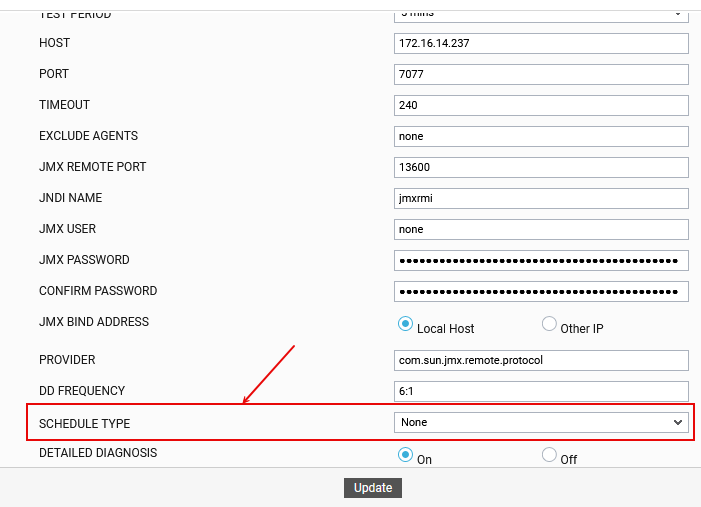Click the JNDI NAME input
The image size is (701, 507).
tap(541, 198)
